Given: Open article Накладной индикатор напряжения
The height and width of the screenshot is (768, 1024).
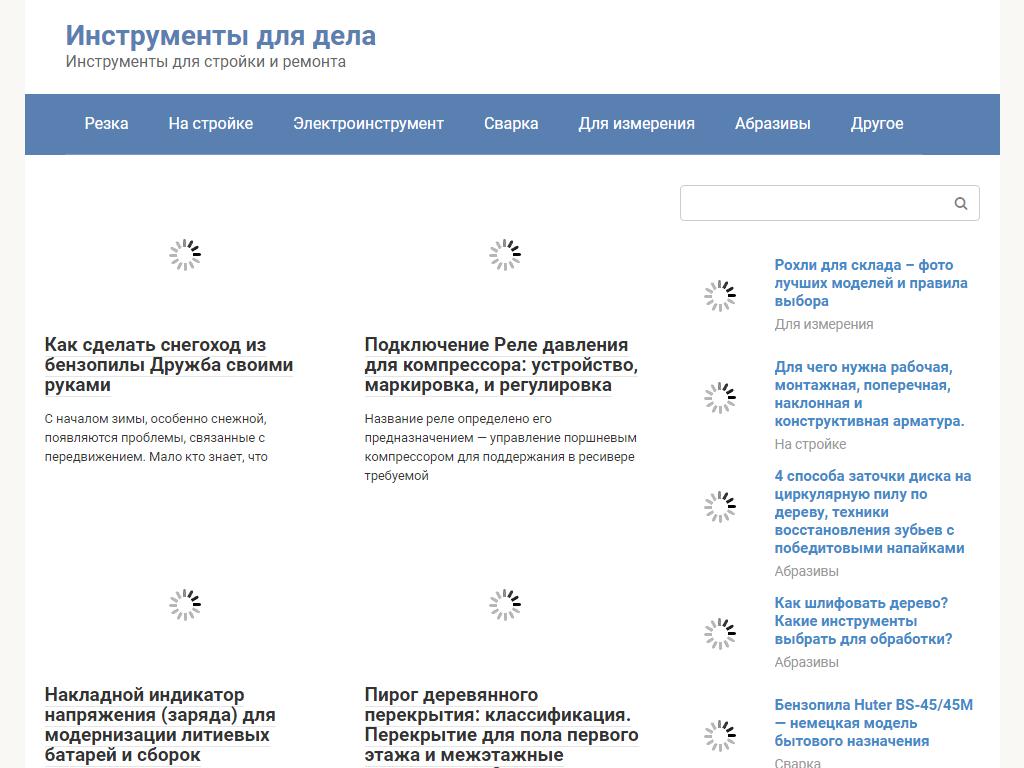Looking at the screenshot, I should coord(160,725).
